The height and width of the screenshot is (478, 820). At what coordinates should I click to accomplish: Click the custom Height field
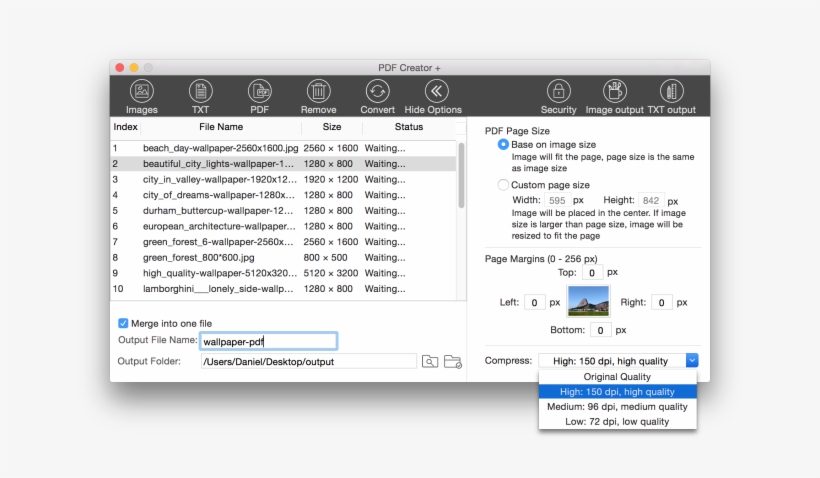click(651, 200)
